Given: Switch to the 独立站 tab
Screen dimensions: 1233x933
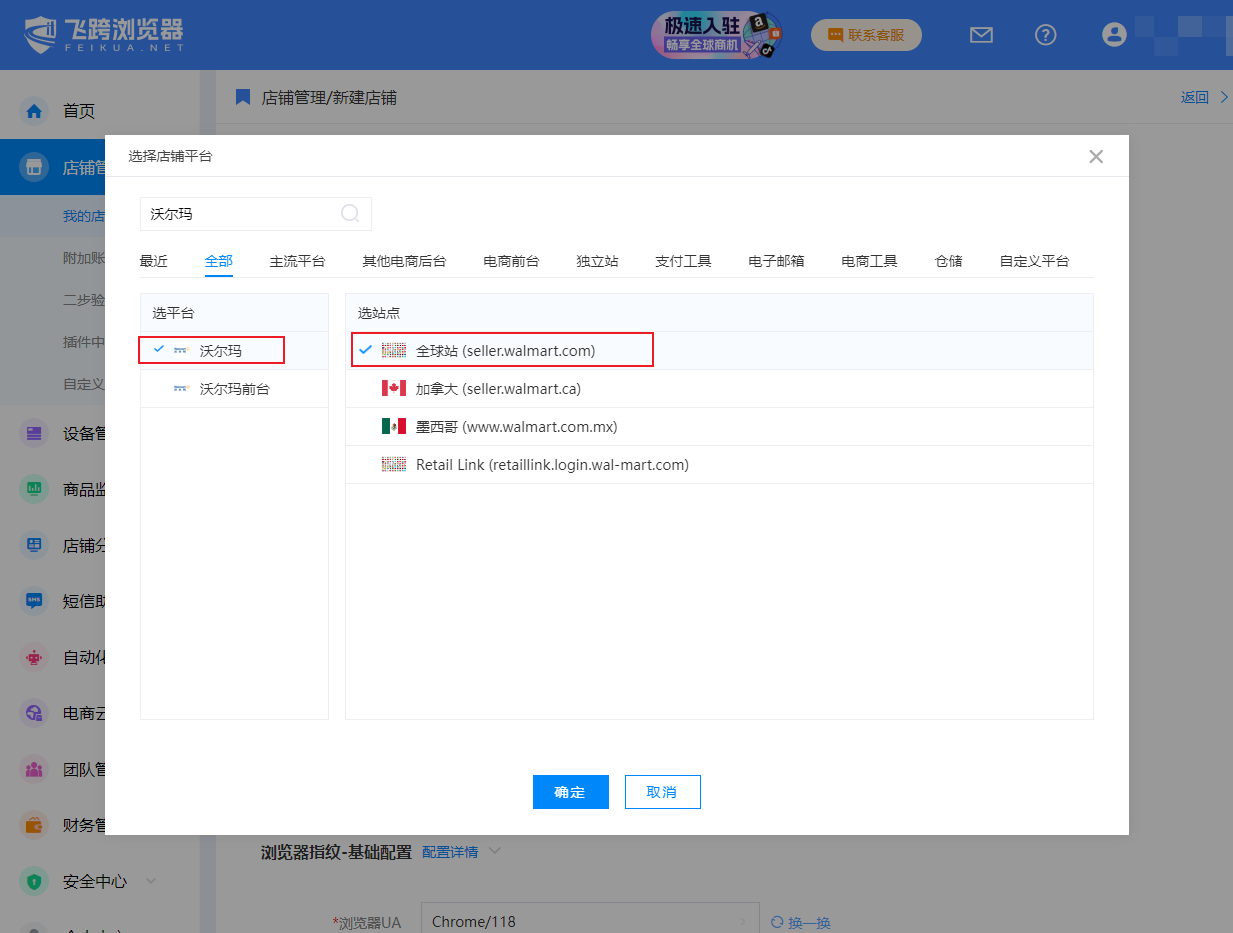Looking at the screenshot, I should (x=597, y=261).
